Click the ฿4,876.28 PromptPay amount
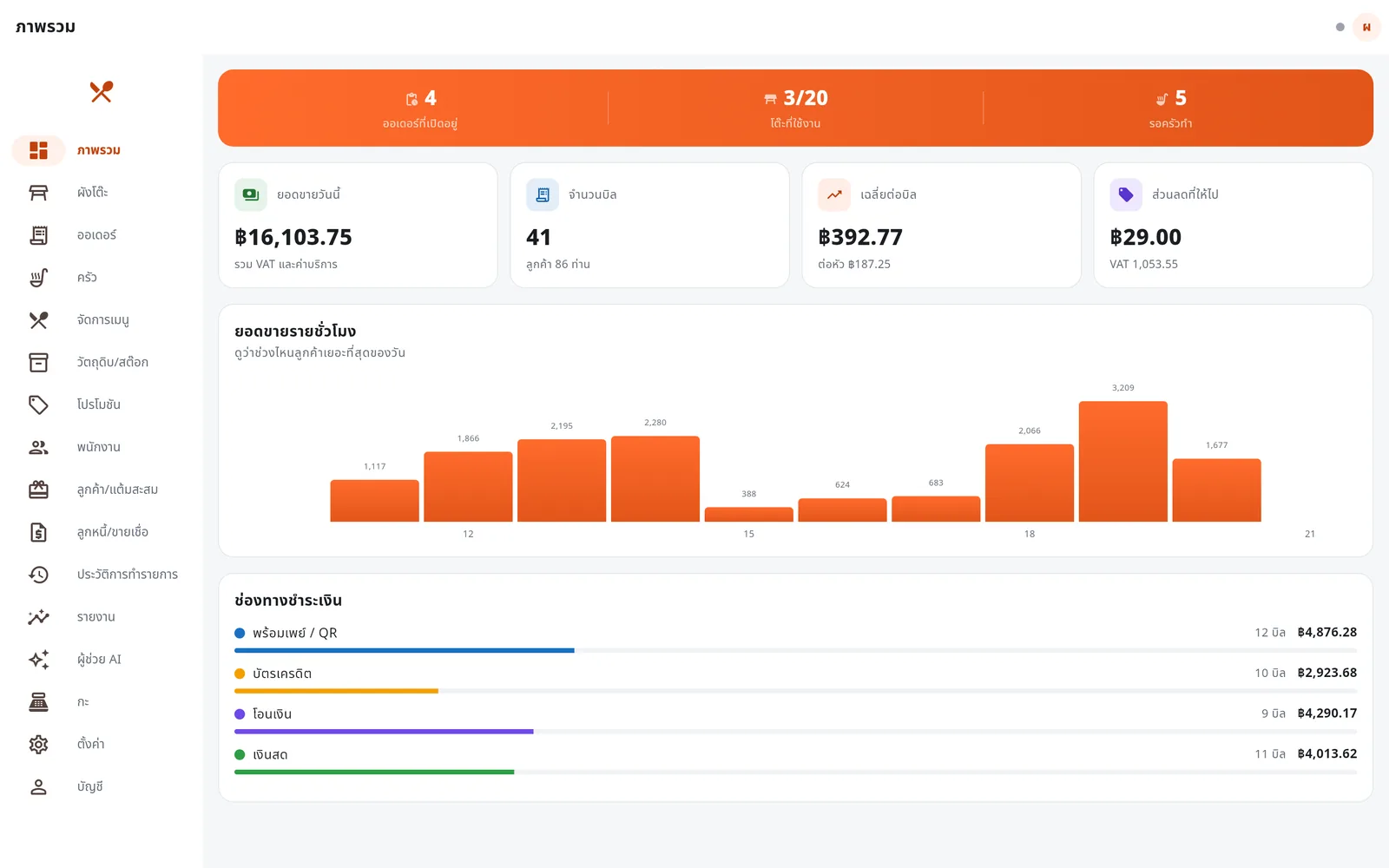This screenshot has height=868, width=1389. click(x=1326, y=632)
